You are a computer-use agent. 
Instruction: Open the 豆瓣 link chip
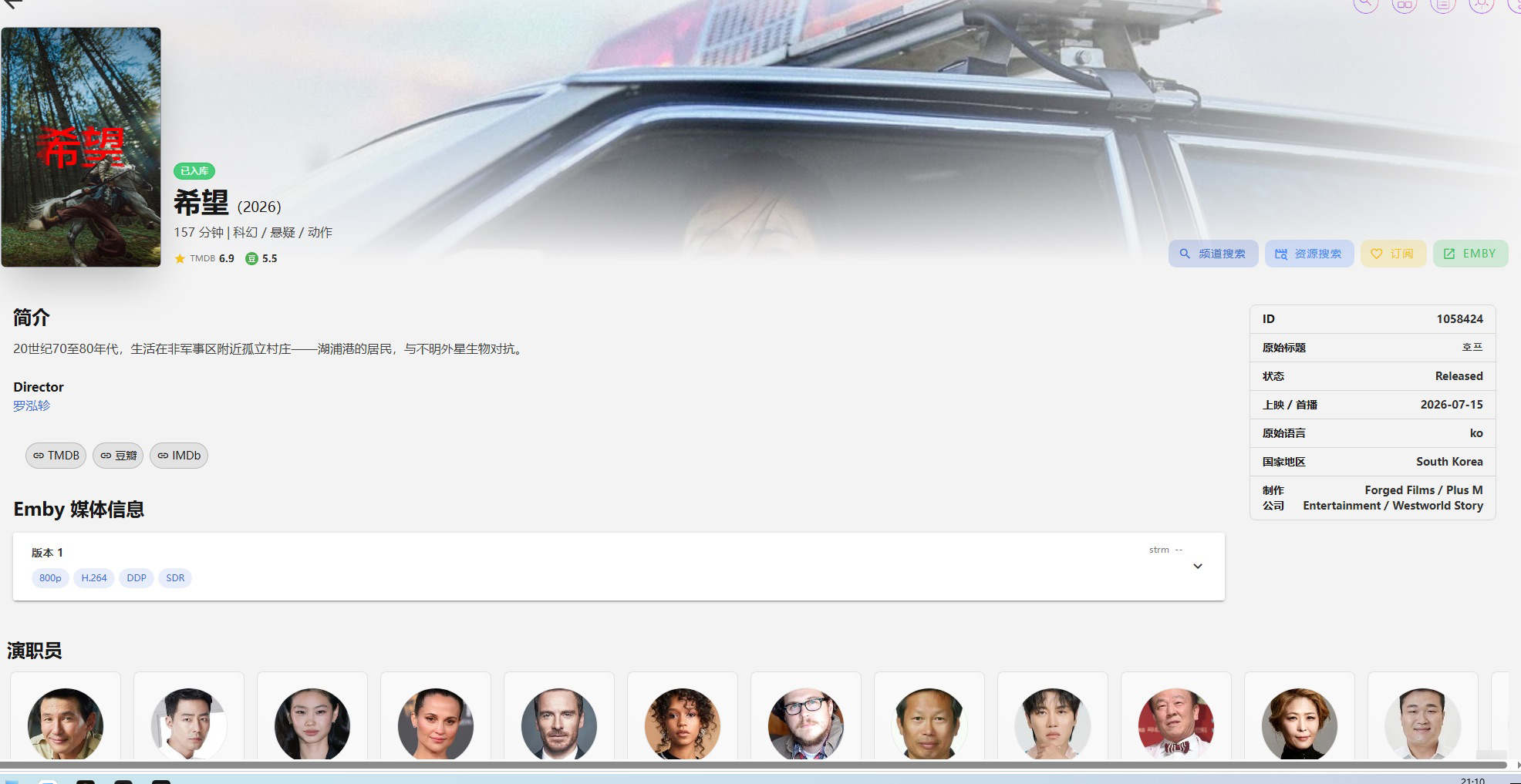[x=118, y=456]
